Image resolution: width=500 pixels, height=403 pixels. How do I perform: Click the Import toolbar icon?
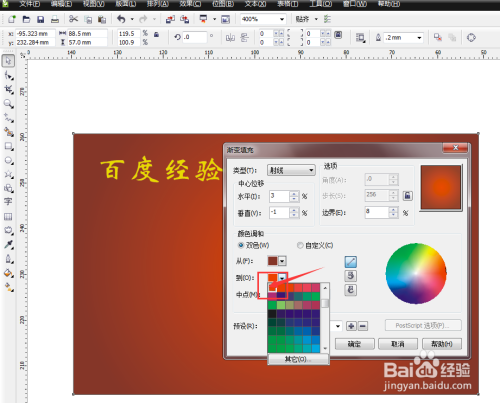pos(170,19)
